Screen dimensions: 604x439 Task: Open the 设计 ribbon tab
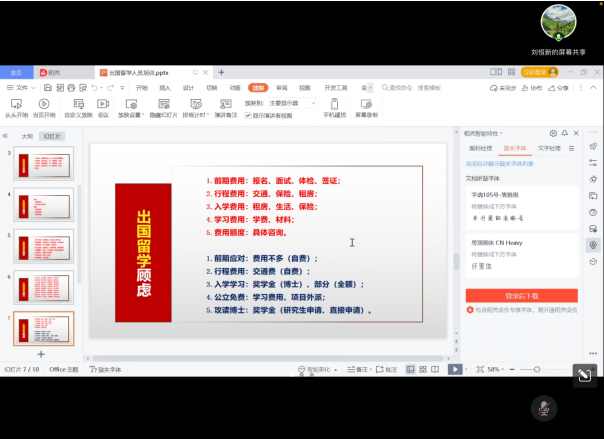point(188,88)
